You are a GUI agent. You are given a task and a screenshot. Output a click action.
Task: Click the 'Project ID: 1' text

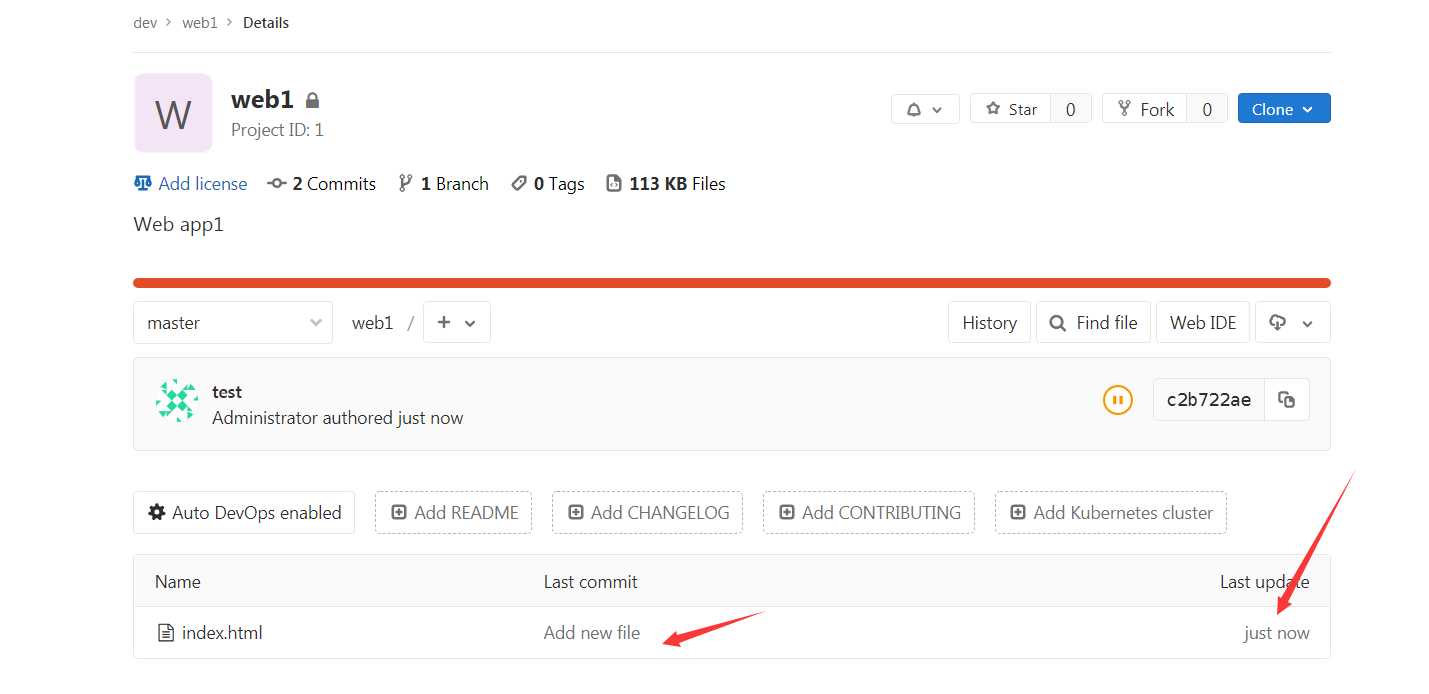[x=277, y=130]
